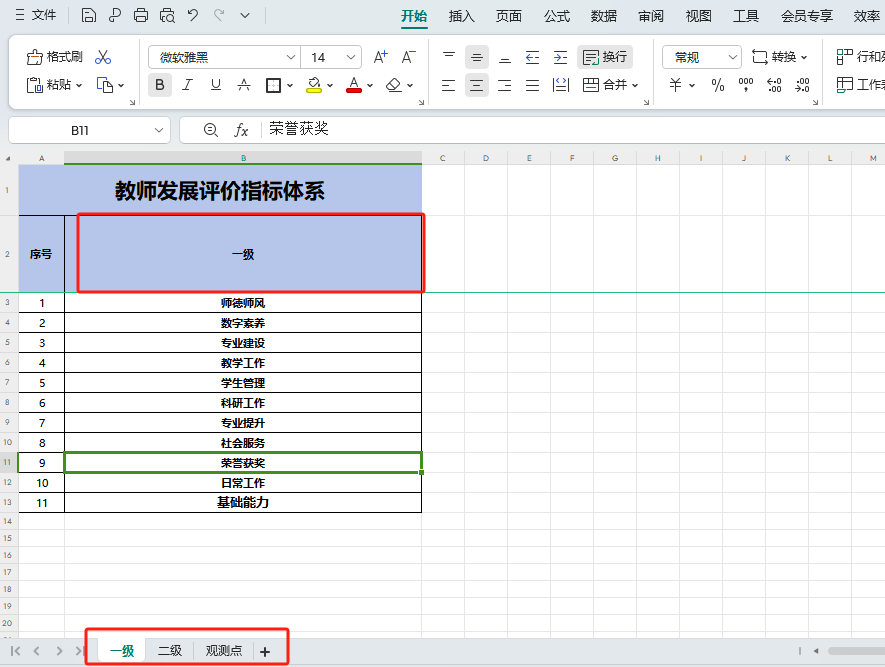The image size is (885, 667).
Task: Open the 二级 sheet tab
Action: click(x=169, y=649)
